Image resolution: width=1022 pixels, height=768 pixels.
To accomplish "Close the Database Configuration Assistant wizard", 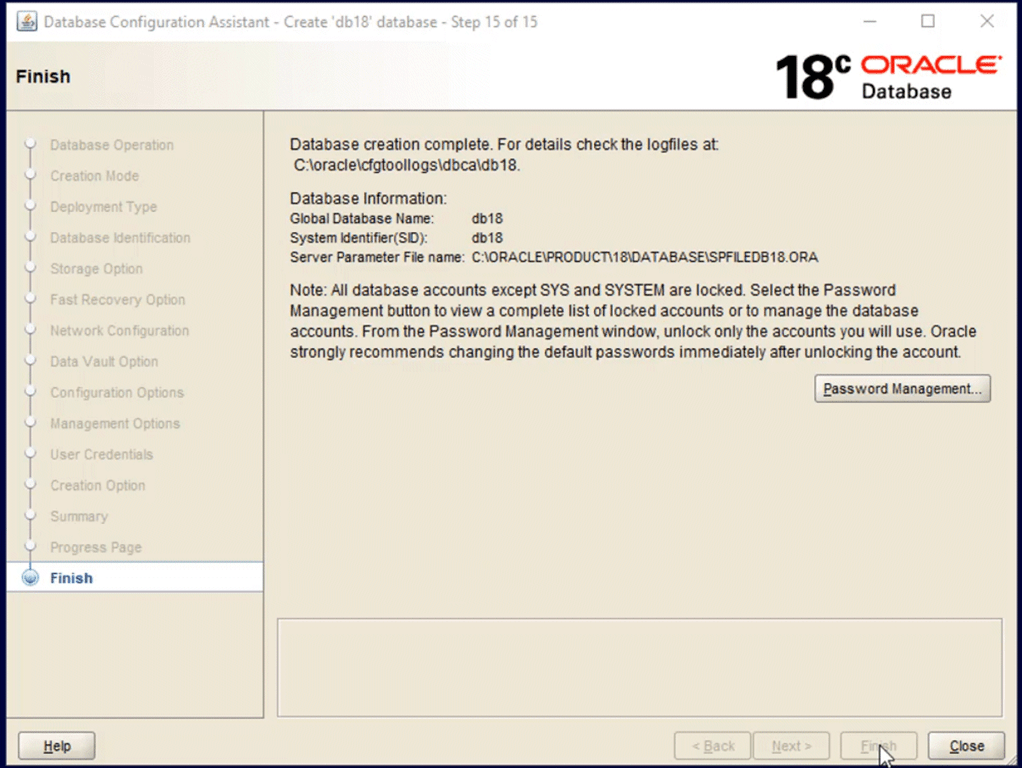I will click(966, 746).
